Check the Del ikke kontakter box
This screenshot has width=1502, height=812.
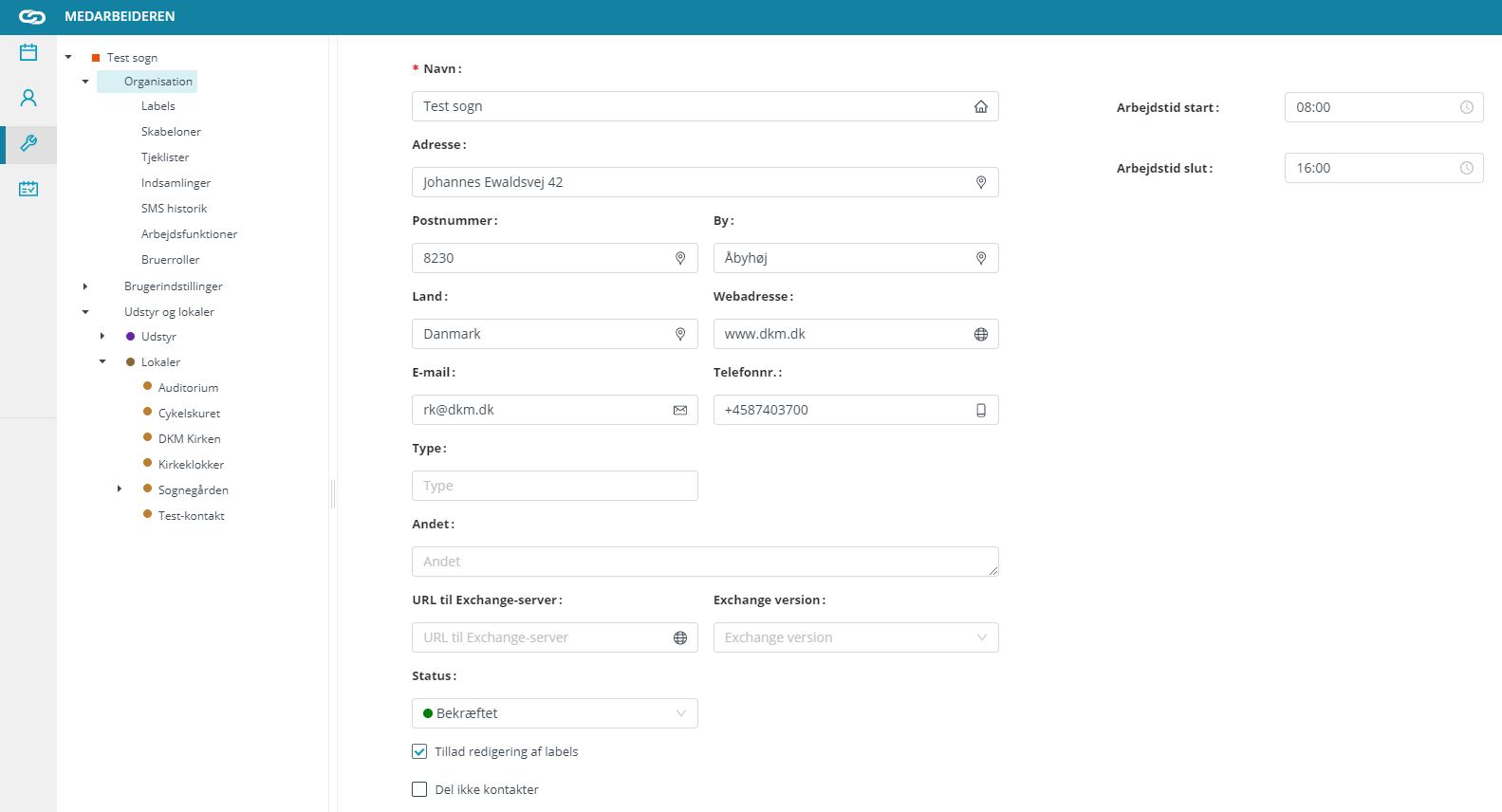pos(419,789)
